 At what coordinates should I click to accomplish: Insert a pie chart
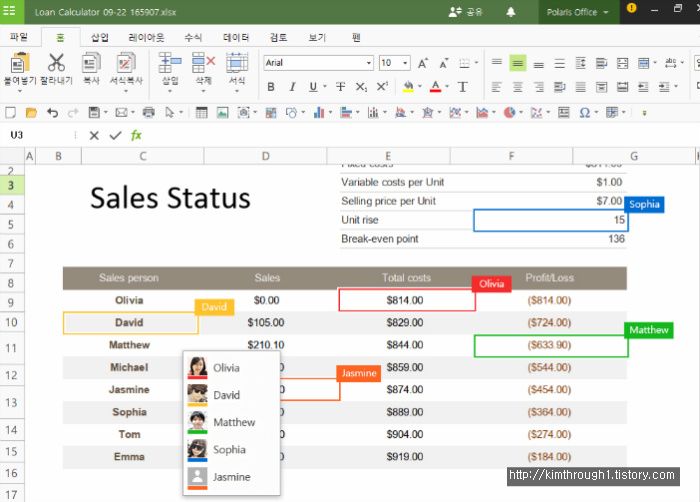509,113
